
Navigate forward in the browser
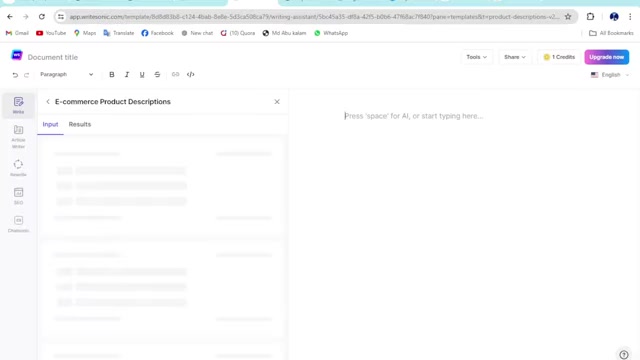(26, 17)
